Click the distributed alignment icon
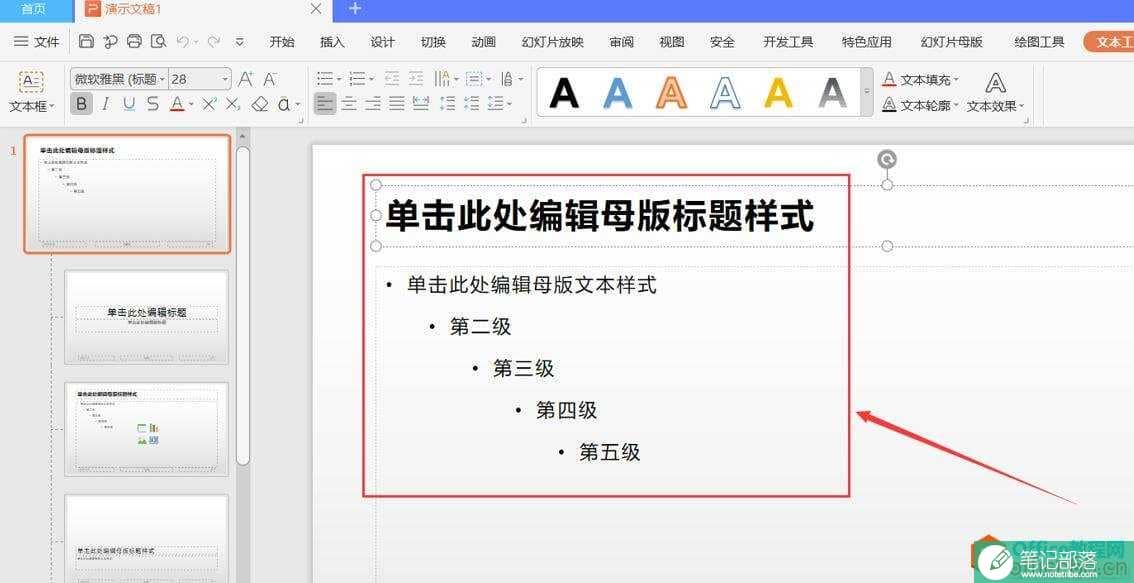Screen dimensions: 1134x583 [420, 104]
